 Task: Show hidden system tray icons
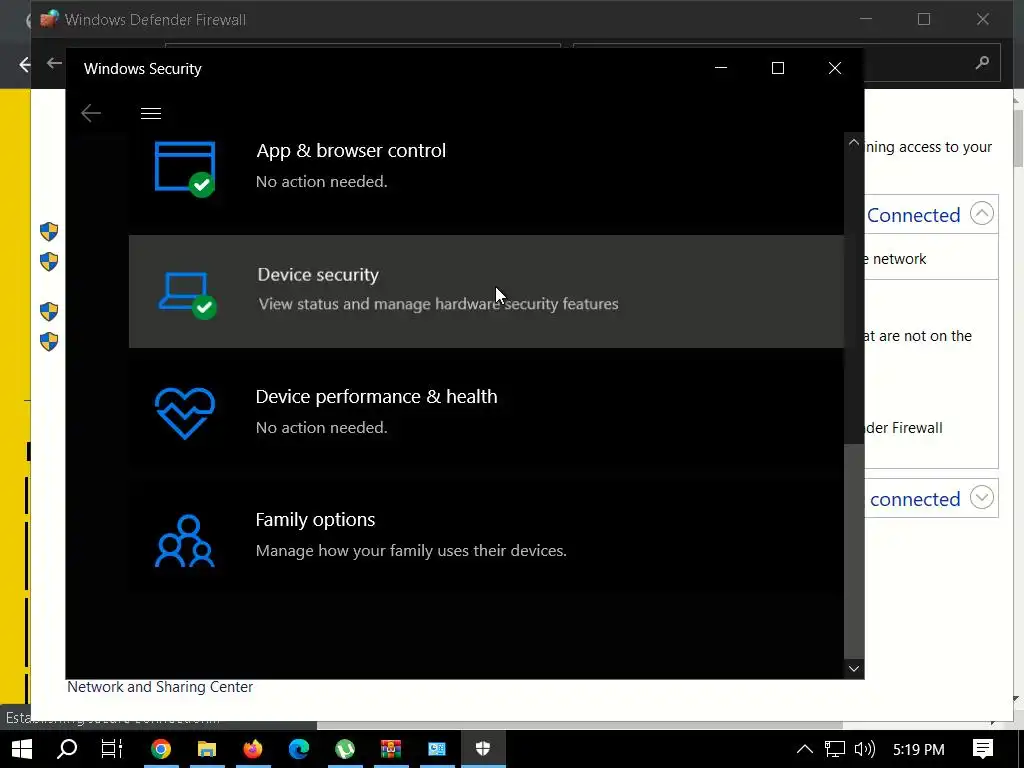[805, 749]
